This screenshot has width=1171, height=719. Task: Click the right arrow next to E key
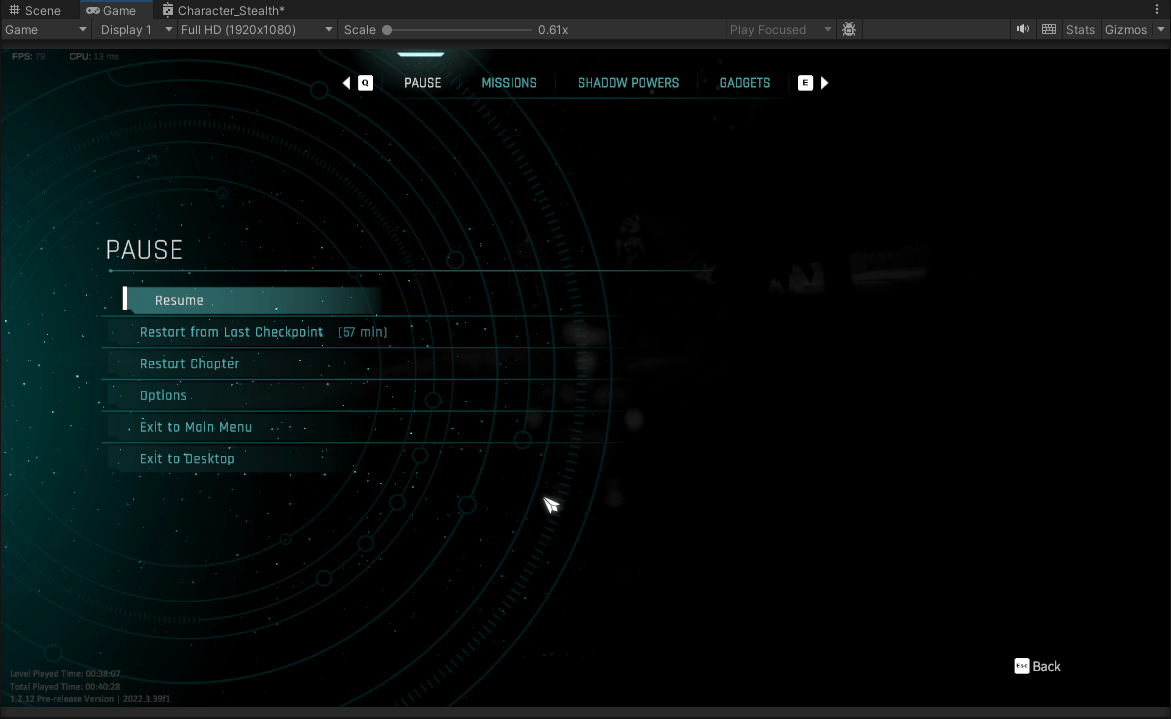point(824,83)
